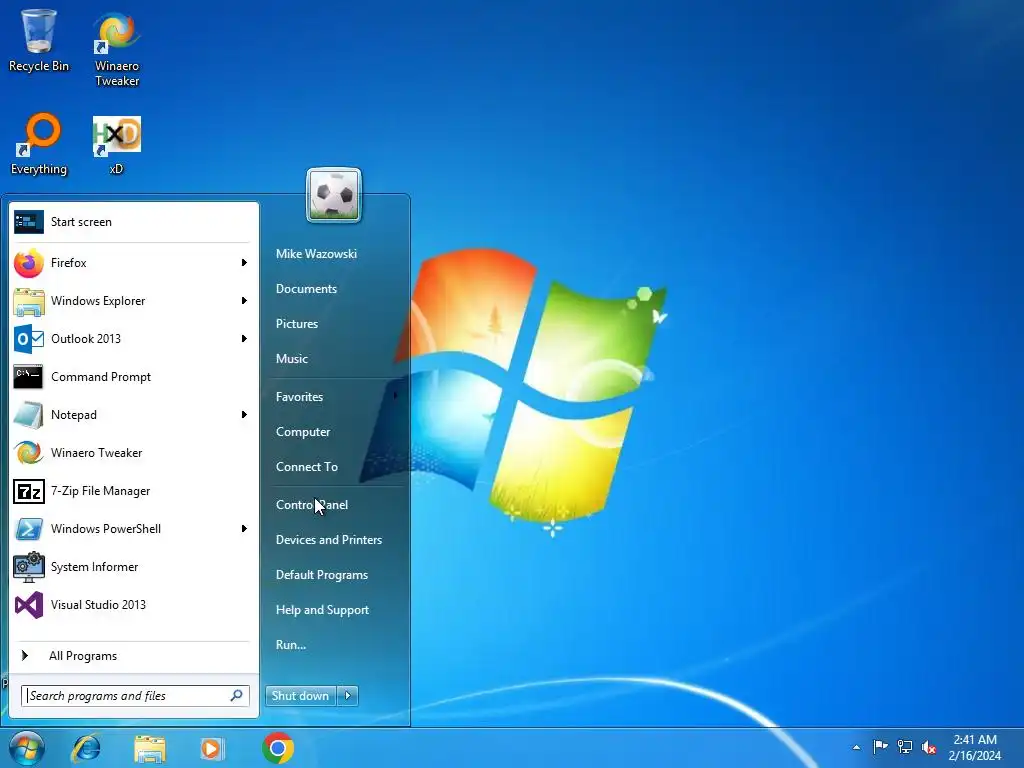Click the network tray icon
Image resolution: width=1024 pixels, height=768 pixels.
coord(904,746)
